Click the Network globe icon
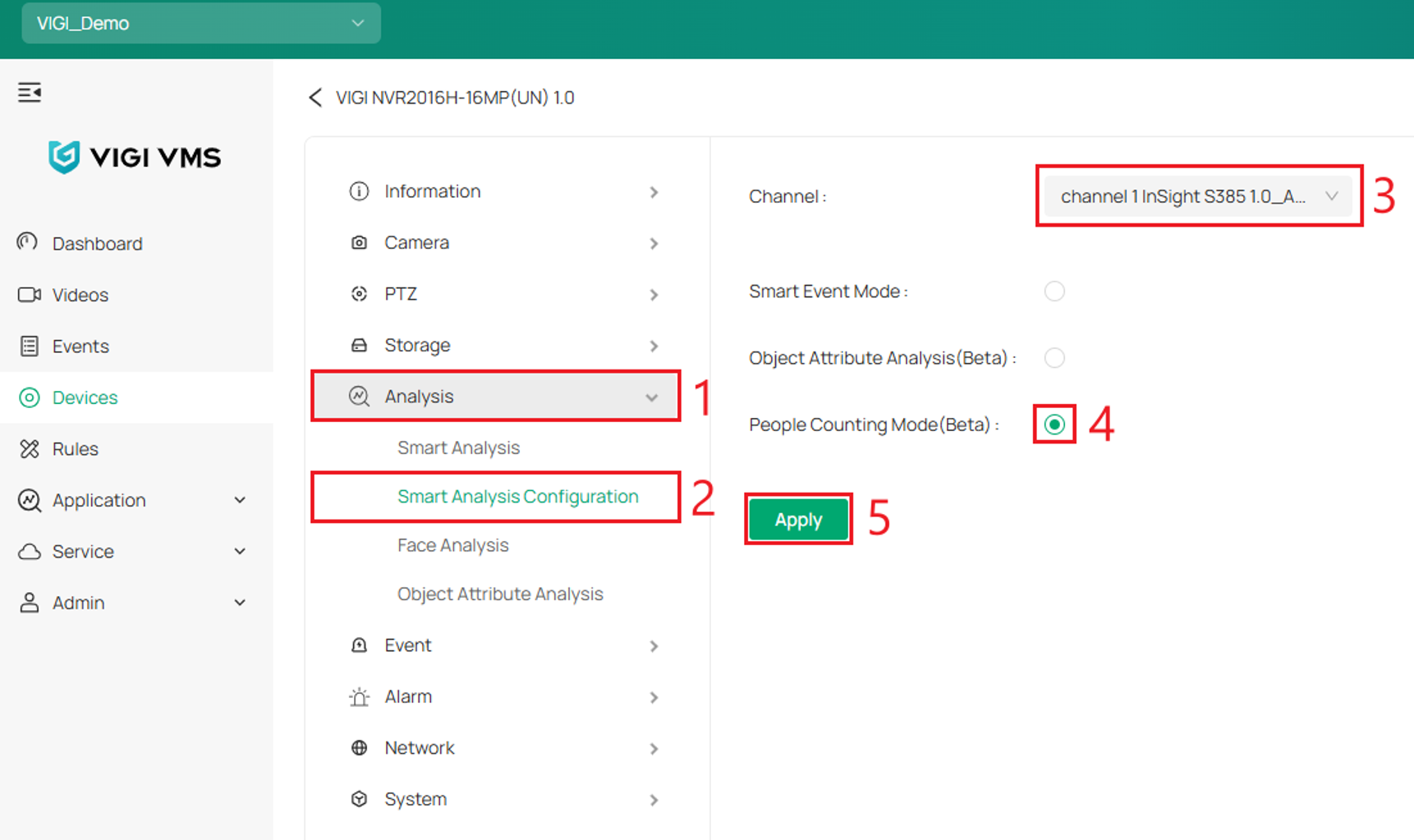1414x840 pixels. [359, 748]
